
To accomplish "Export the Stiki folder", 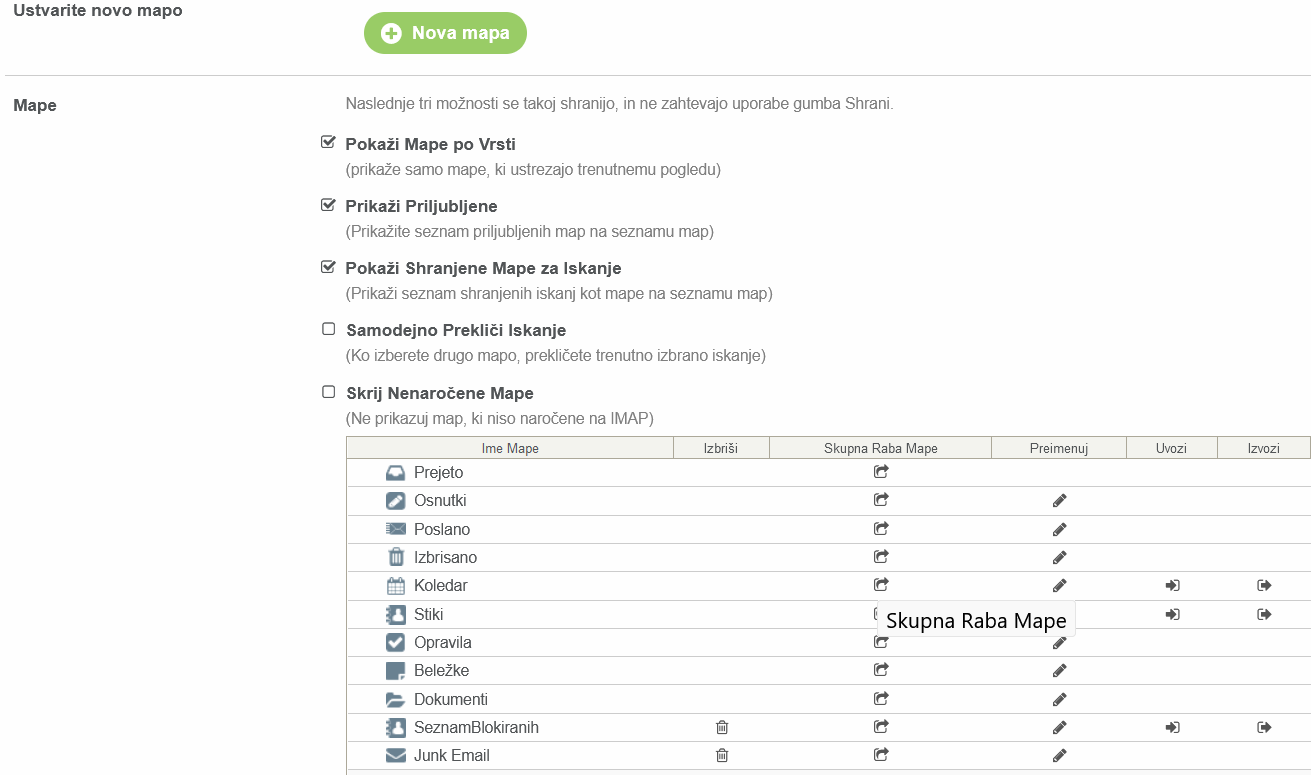I will 1264,614.
